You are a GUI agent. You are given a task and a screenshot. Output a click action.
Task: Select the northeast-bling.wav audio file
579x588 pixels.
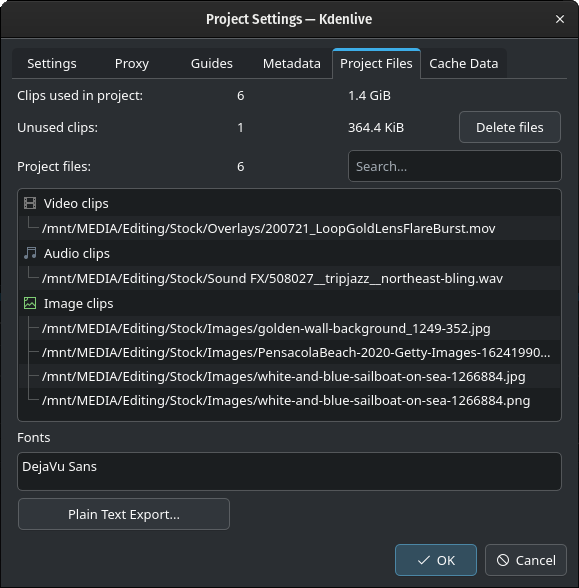click(x=272, y=278)
